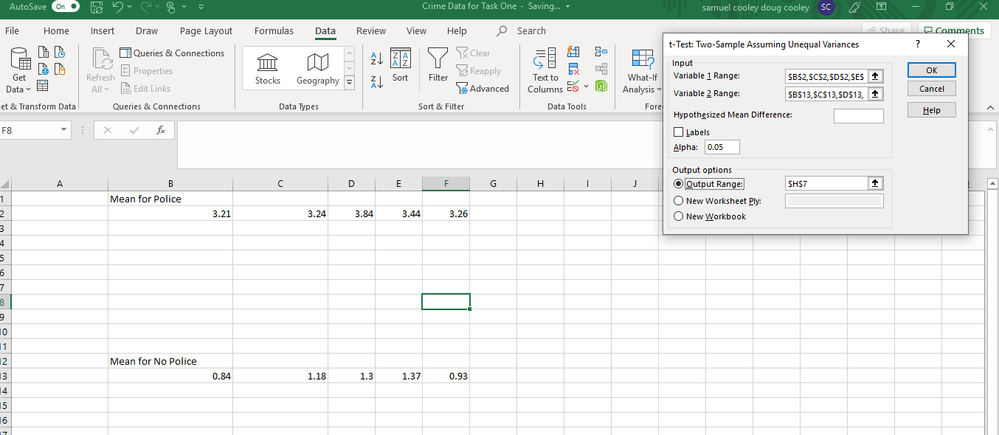This screenshot has height=435, width=999.
Task: Switch to the Page Layout tab
Action: pos(206,31)
